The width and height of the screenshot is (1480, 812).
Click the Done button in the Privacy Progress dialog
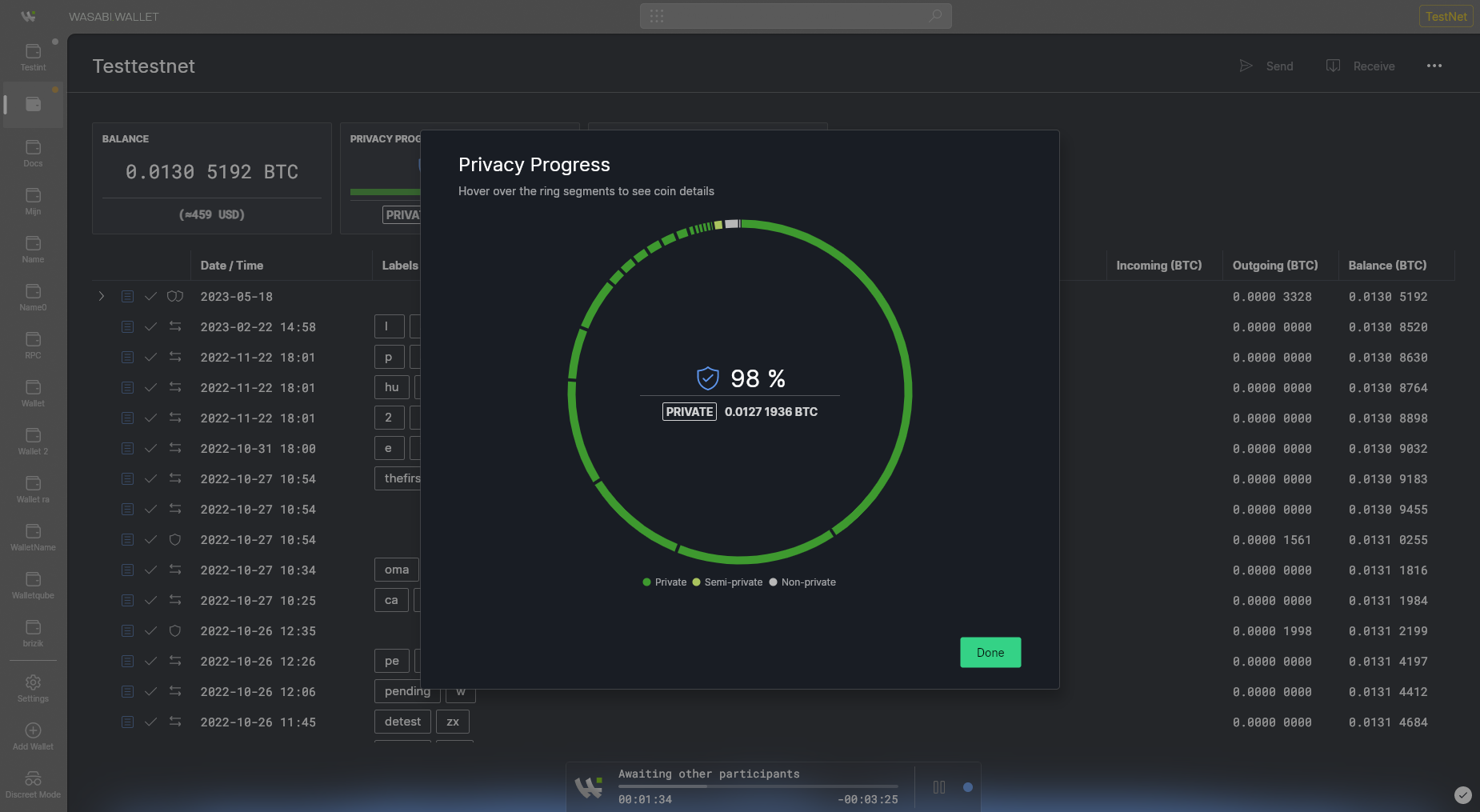(990, 652)
